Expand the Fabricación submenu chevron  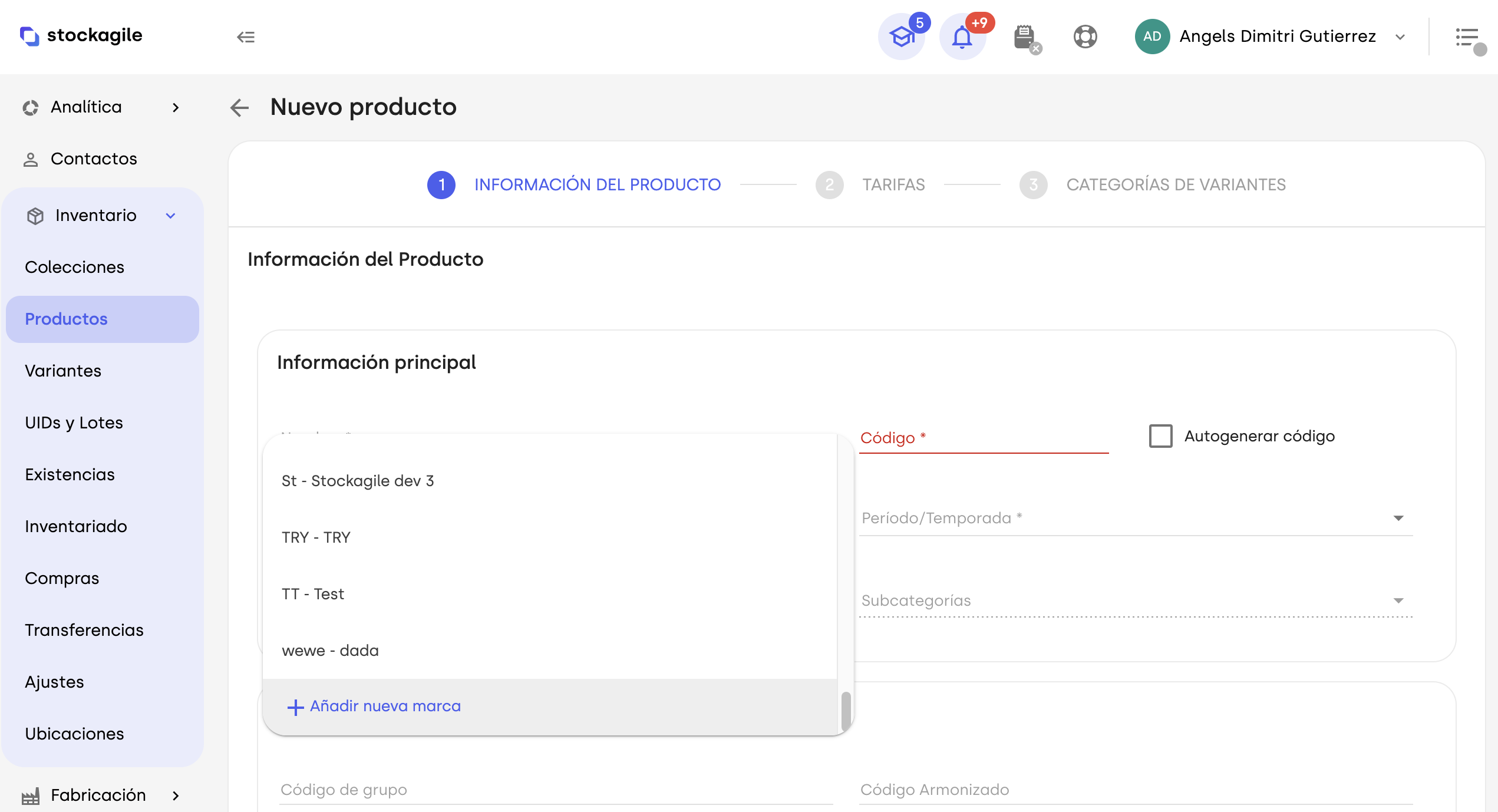coord(175,796)
